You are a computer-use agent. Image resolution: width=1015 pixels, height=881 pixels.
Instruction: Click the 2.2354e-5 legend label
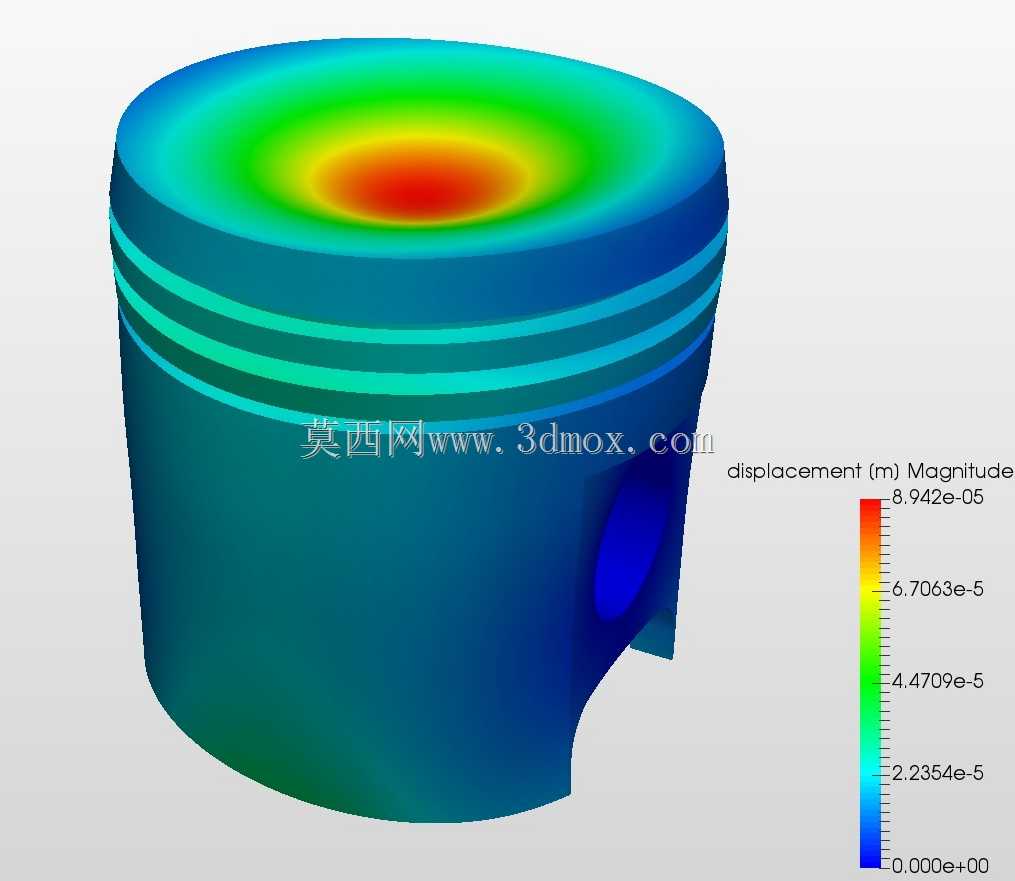[937, 773]
